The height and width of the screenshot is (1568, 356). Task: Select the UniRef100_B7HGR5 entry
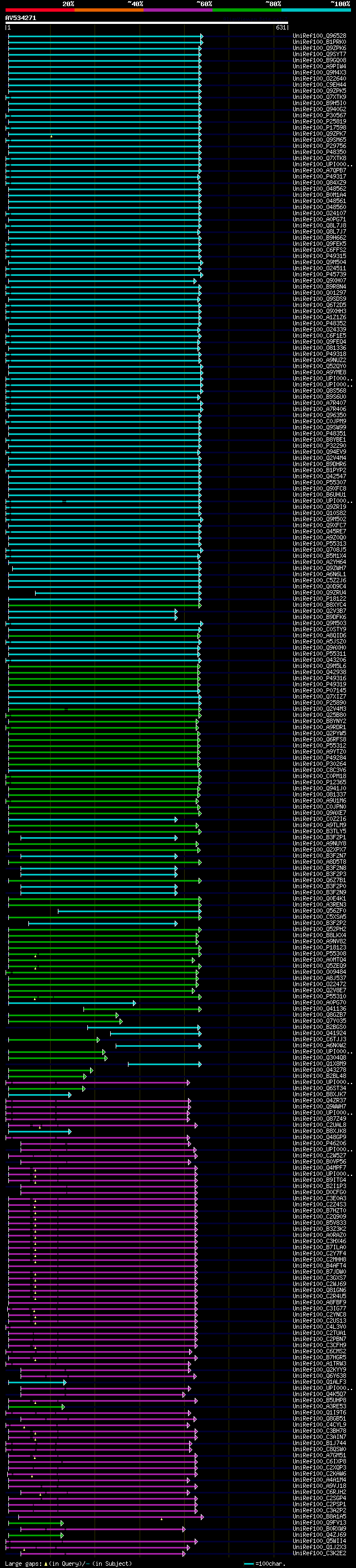tap(319, 1357)
